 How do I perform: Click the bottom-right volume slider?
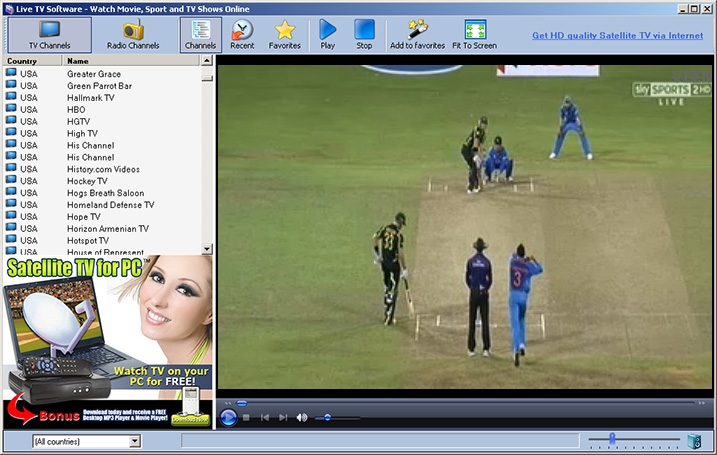pyautogui.click(x=612, y=440)
